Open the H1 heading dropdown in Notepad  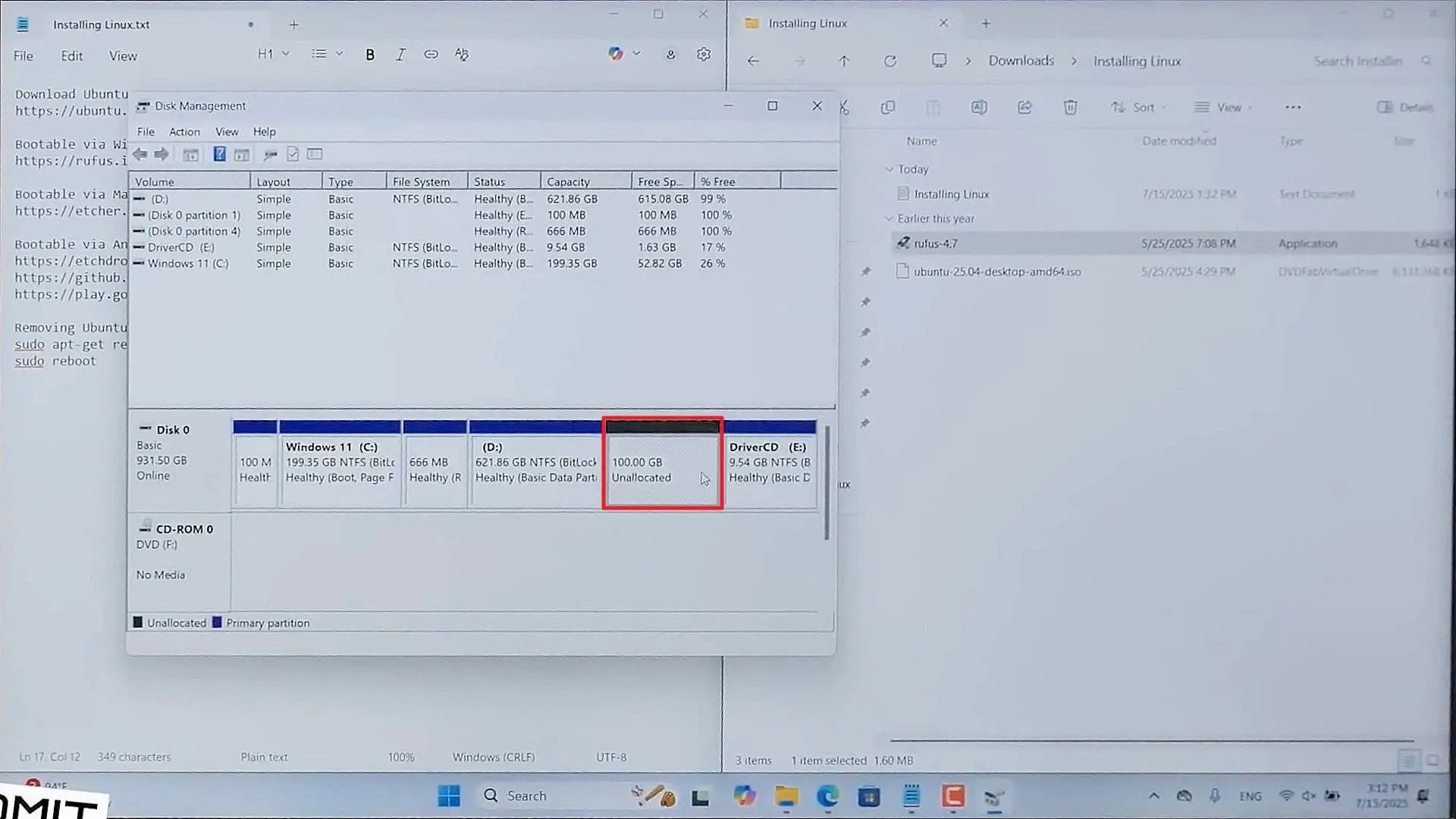pos(274,54)
